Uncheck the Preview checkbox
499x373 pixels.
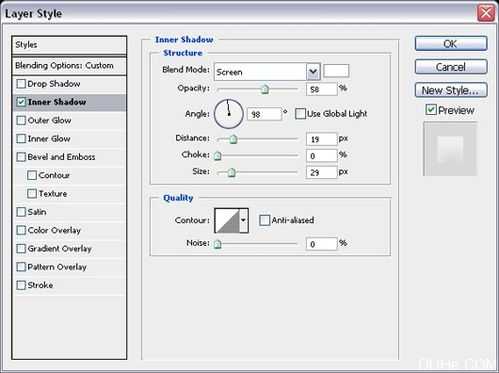(431, 110)
